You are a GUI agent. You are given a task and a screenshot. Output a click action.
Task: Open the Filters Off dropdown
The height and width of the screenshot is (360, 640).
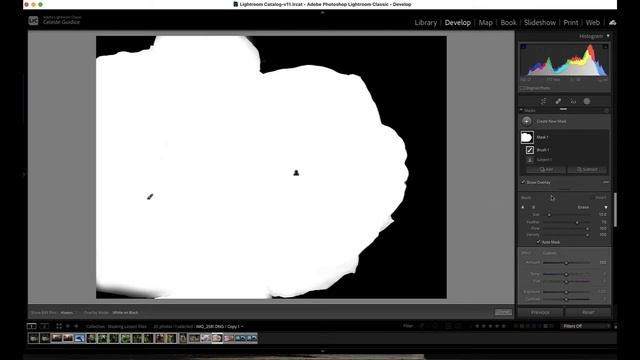(x=584, y=326)
